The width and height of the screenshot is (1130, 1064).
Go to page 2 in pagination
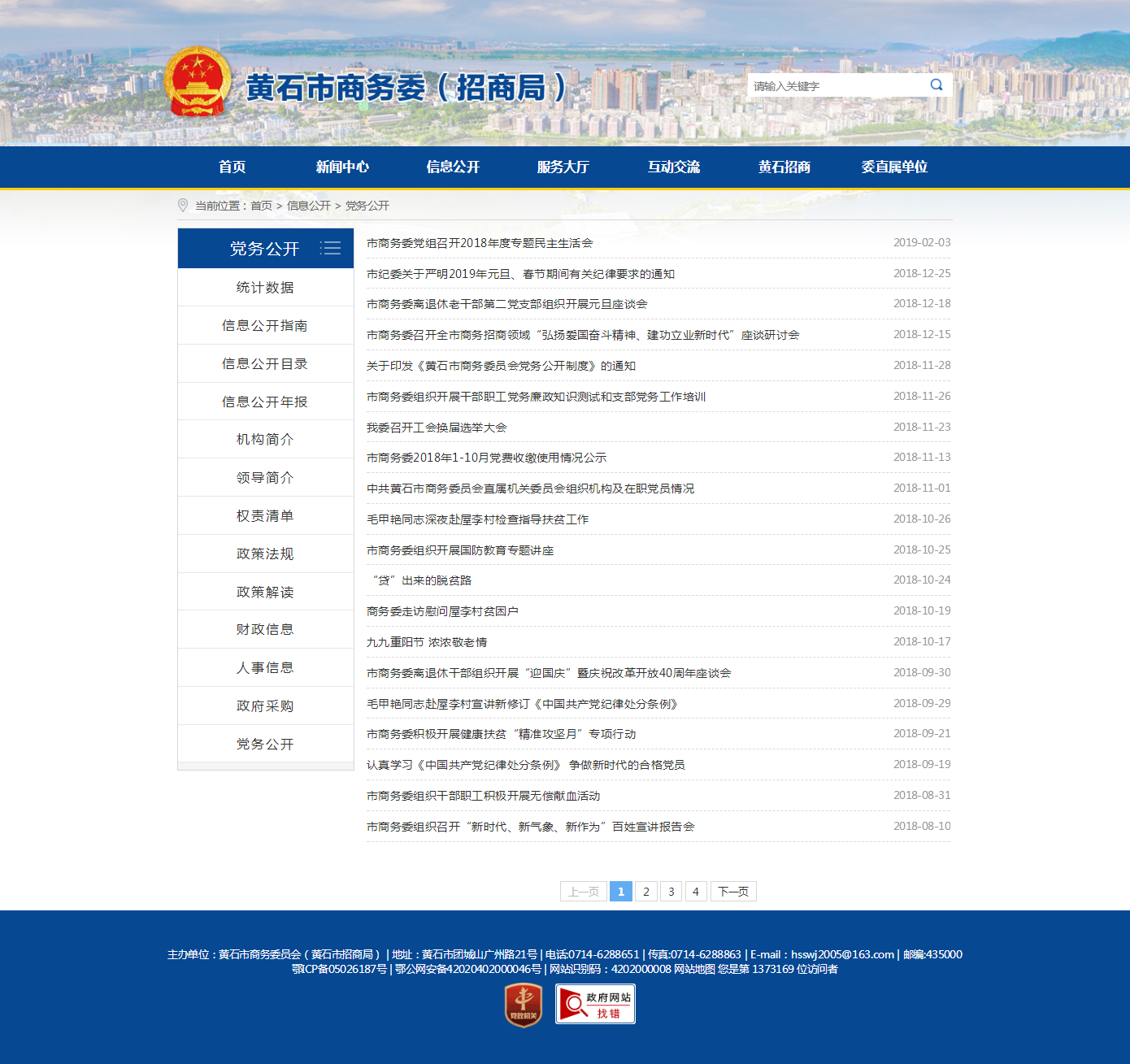[x=646, y=892]
